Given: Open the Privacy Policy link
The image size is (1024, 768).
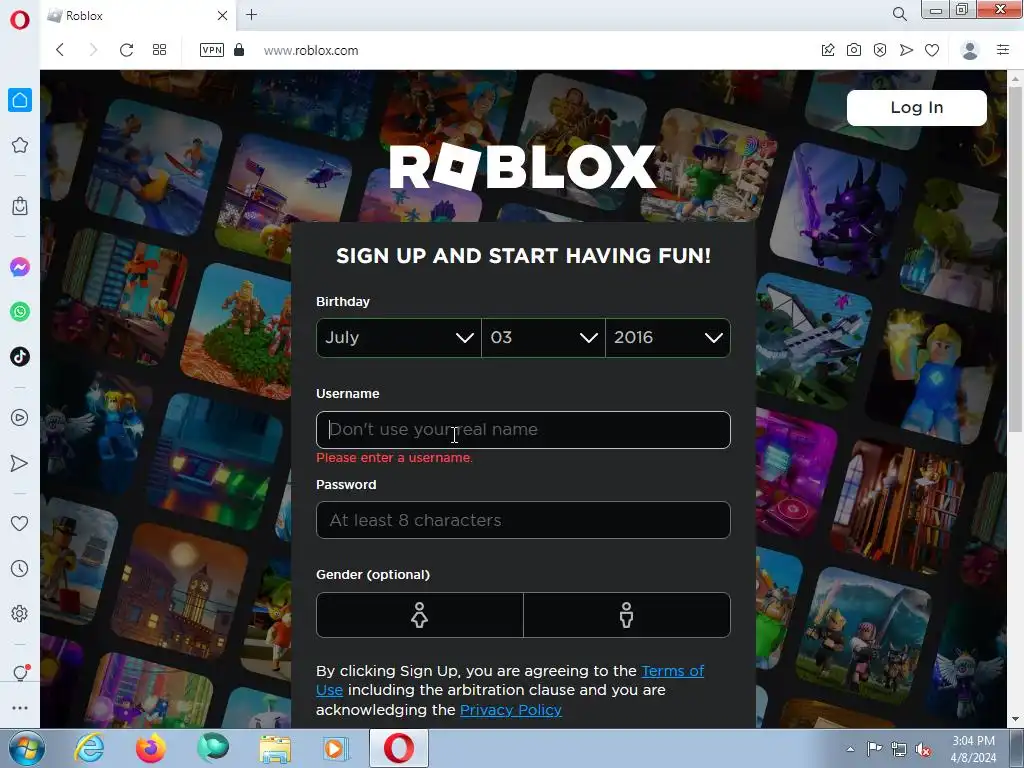Looking at the screenshot, I should (511, 710).
